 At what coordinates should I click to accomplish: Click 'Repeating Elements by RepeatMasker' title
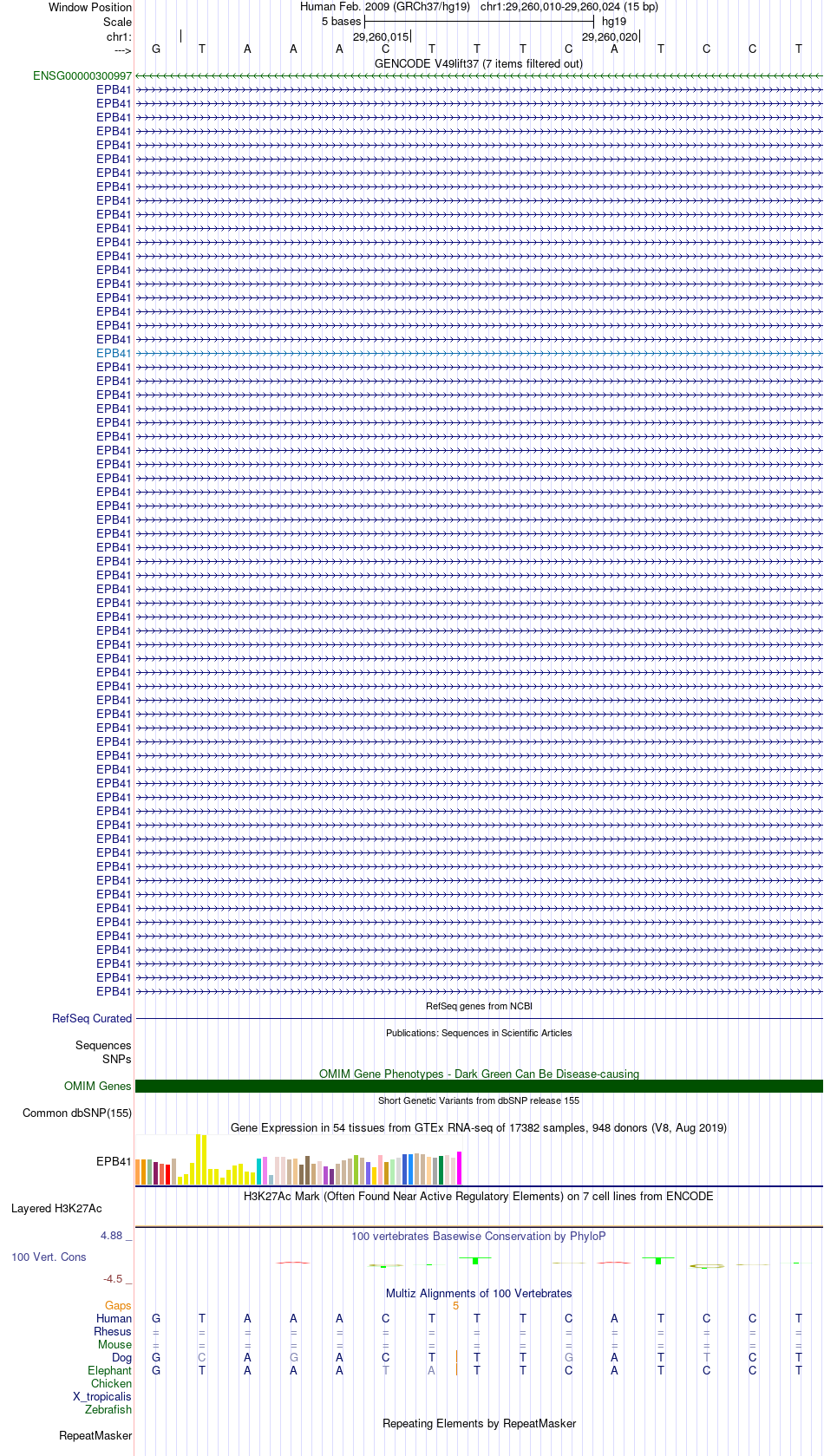tap(479, 1424)
